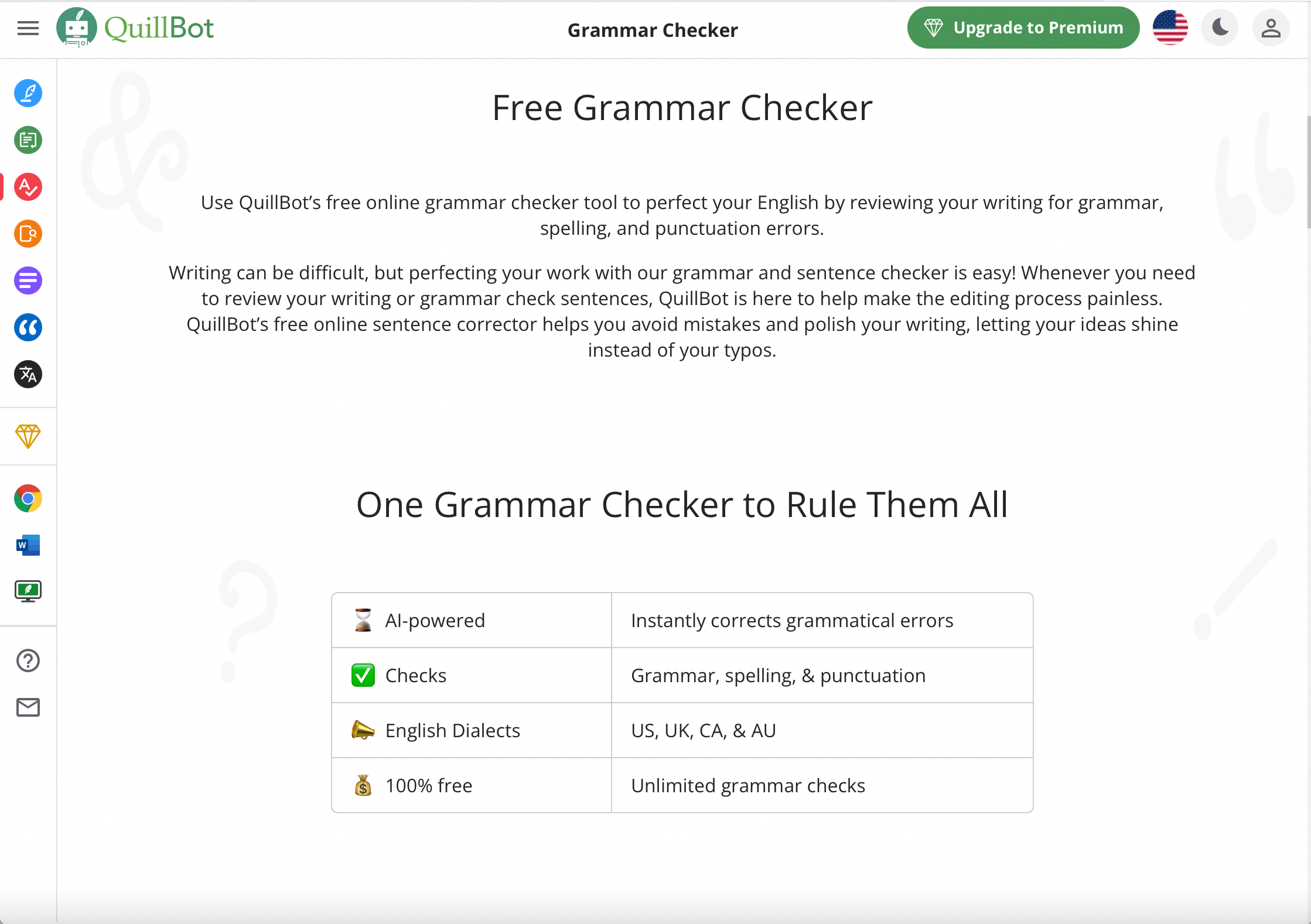The image size is (1311, 924).
Task: Click the Contact mail icon
Action: pos(27,707)
